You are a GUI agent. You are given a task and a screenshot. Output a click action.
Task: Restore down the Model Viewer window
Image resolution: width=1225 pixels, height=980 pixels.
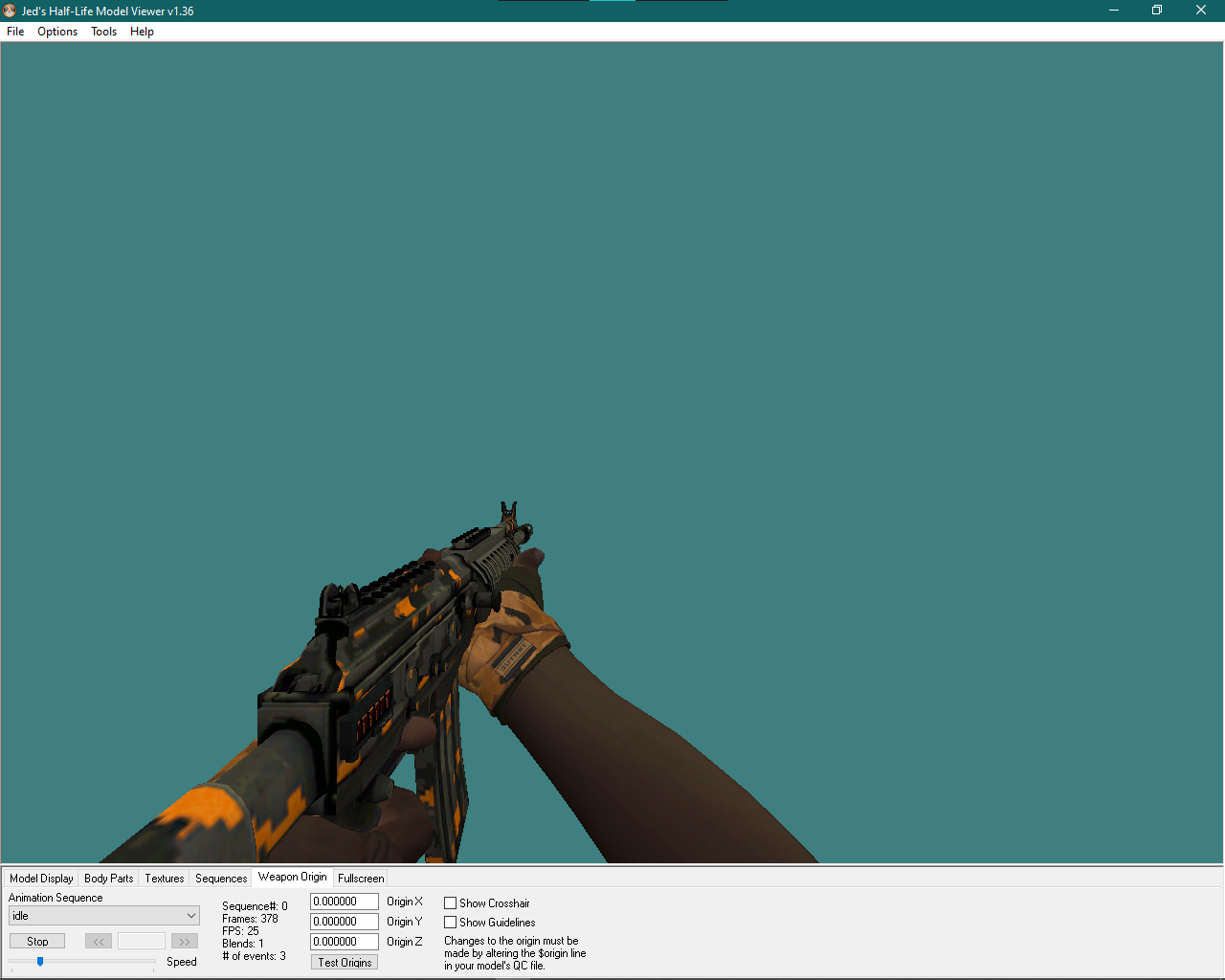pos(1157,11)
